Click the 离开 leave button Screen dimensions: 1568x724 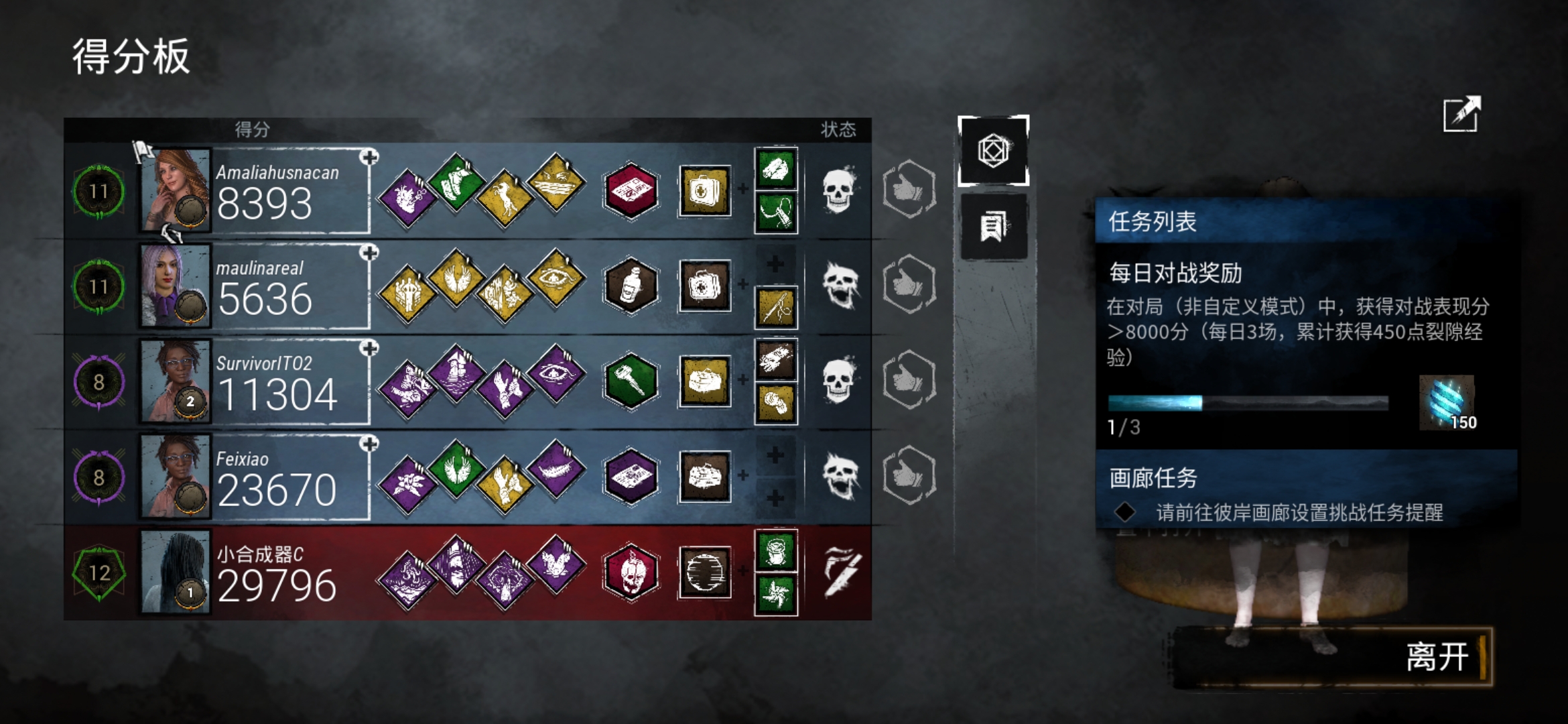click(x=1333, y=657)
